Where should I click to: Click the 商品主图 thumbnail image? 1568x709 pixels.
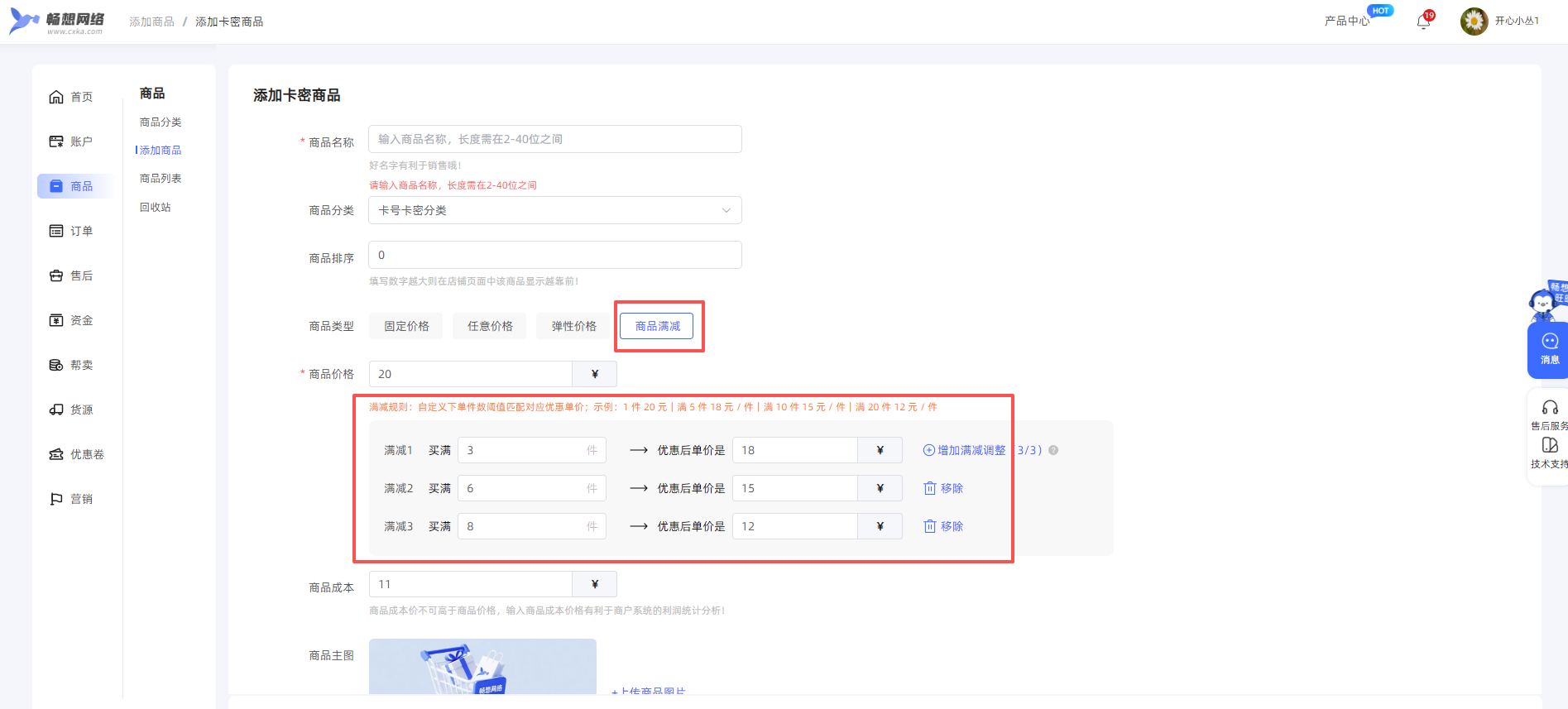482,667
